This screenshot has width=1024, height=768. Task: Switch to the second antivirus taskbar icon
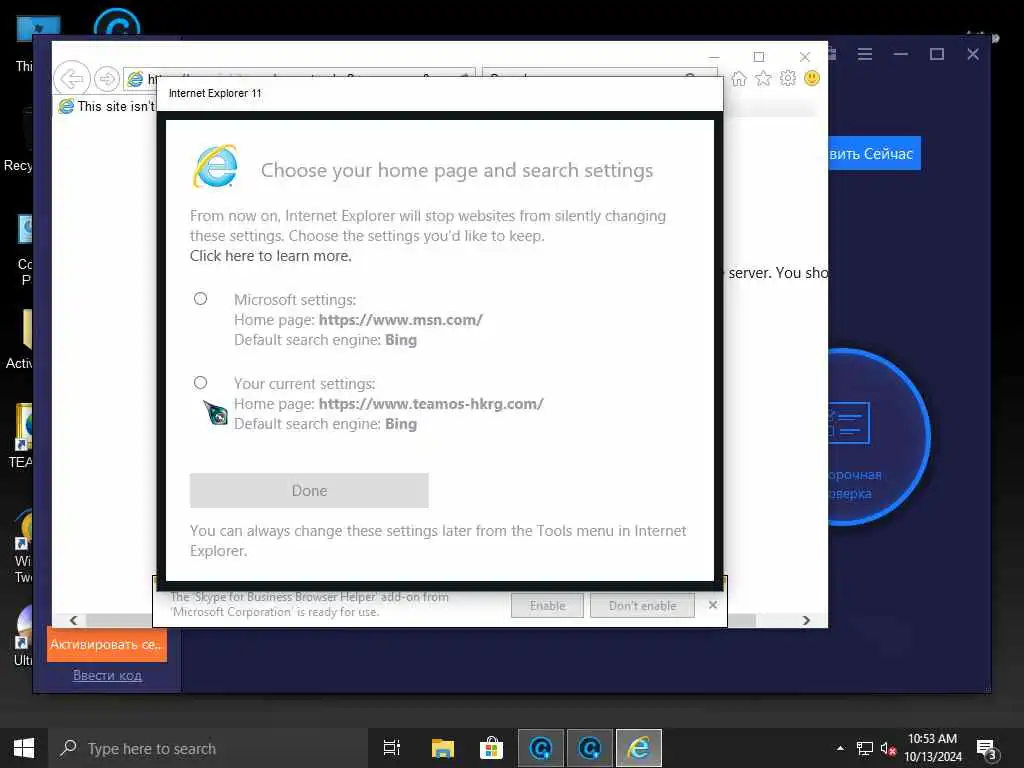(x=590, y=748)
